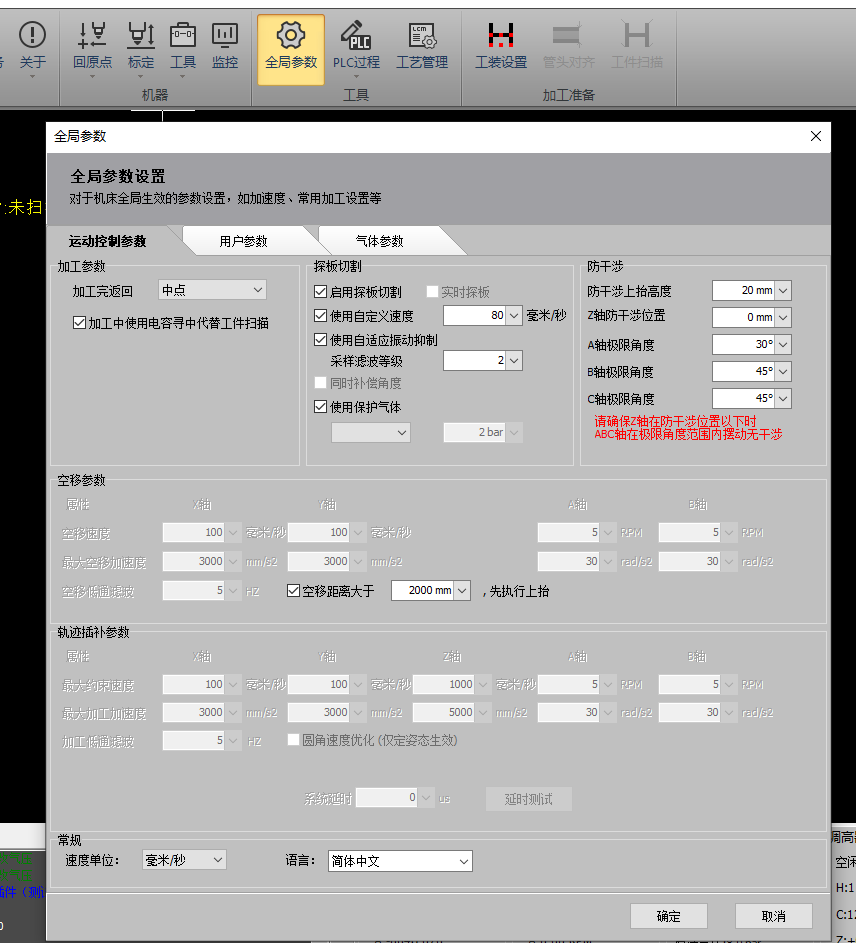Toggle 空移距离大于 checkbox
Viewport: 856px width, 943px height.
click(294, 591)
